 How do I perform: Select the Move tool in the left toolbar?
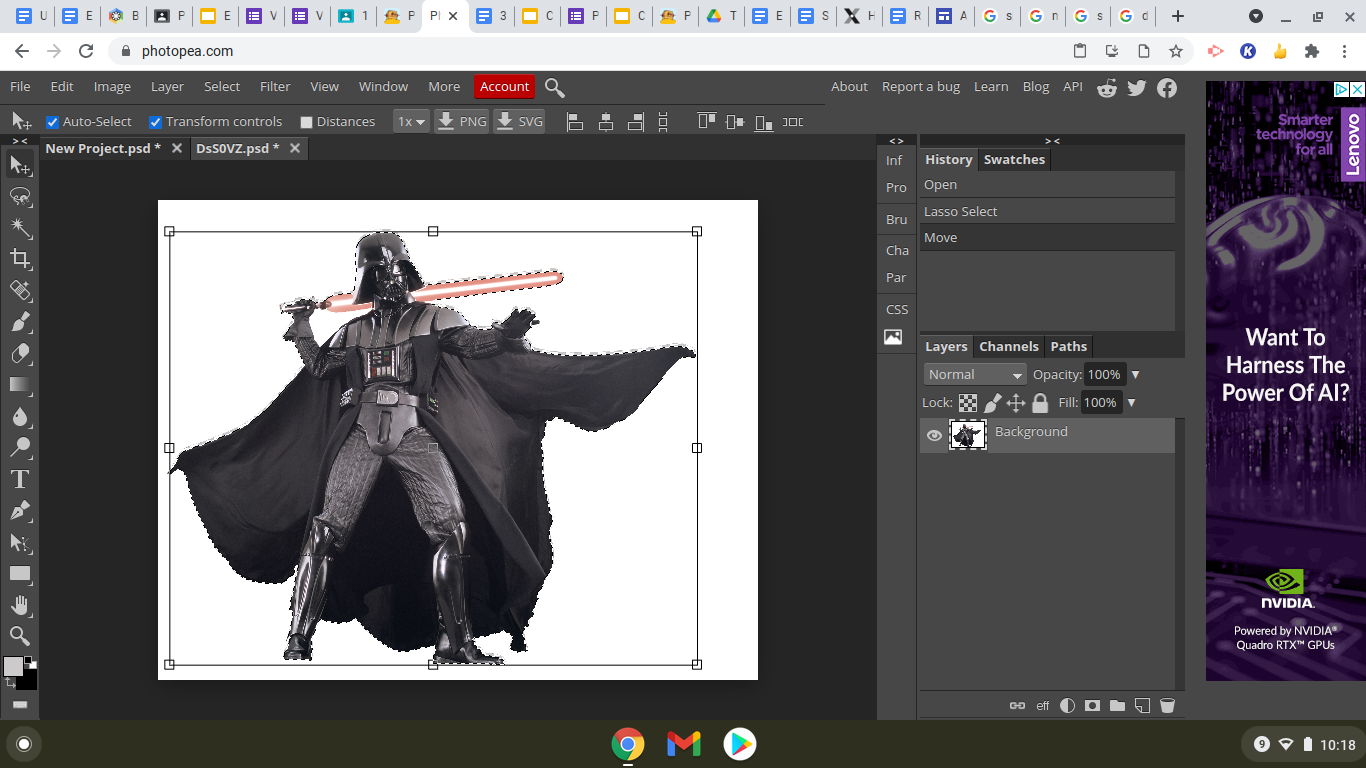pos(20,165)
